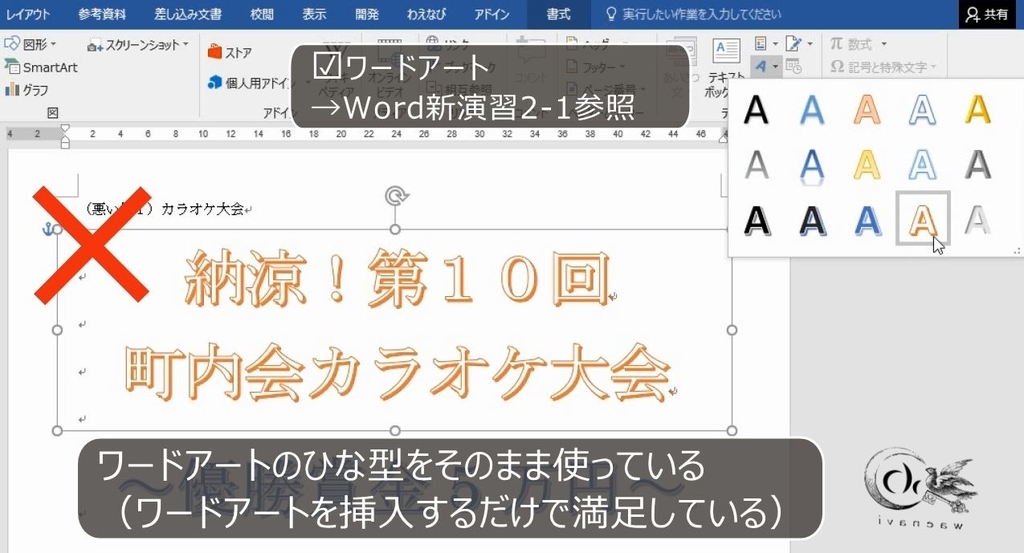1024x553 pixels.
Task: Choose the dark gray bevel WordArt style
Action: tap(978, 165)
